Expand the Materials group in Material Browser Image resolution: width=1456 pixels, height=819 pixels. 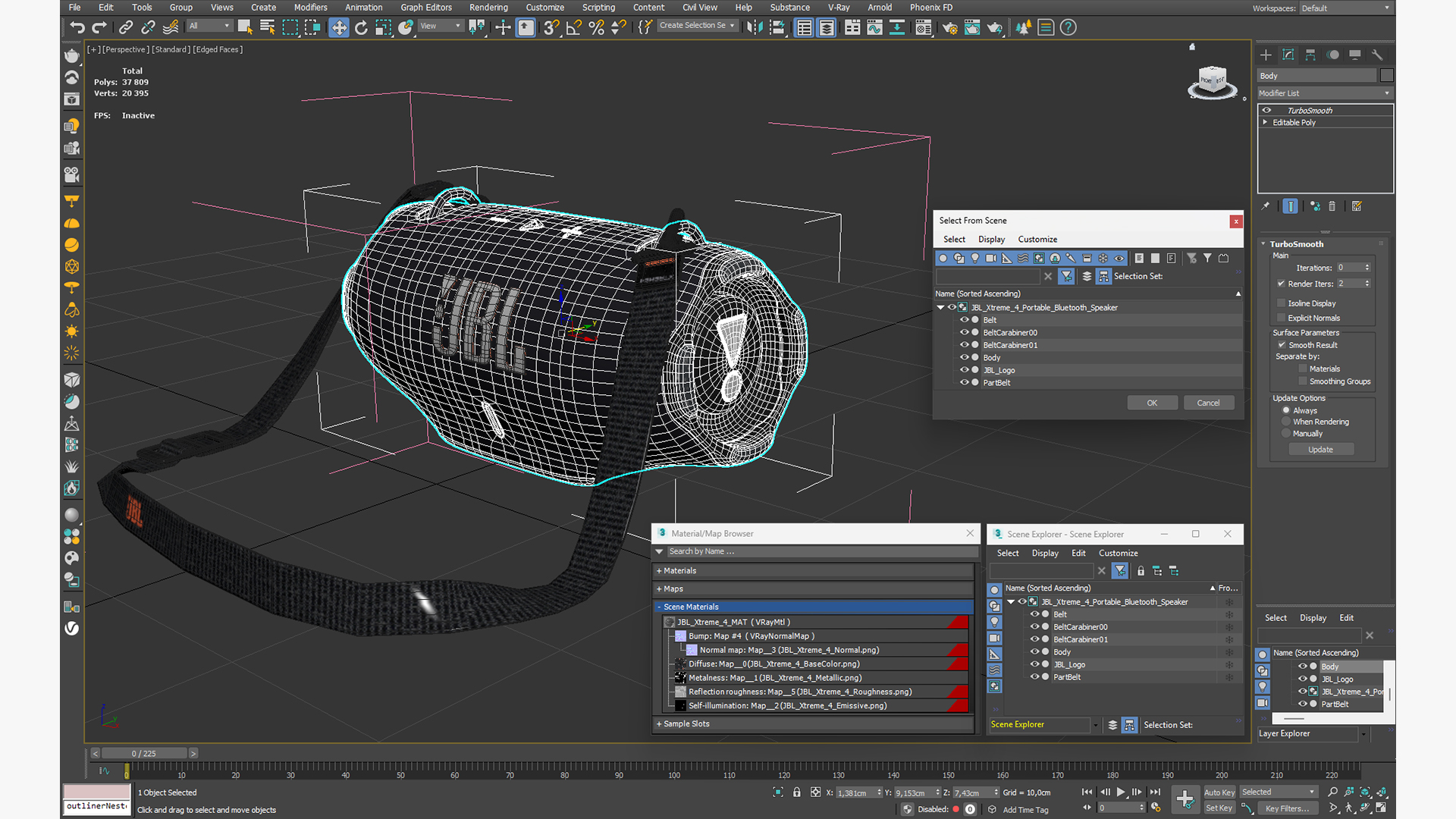(659, 571)
